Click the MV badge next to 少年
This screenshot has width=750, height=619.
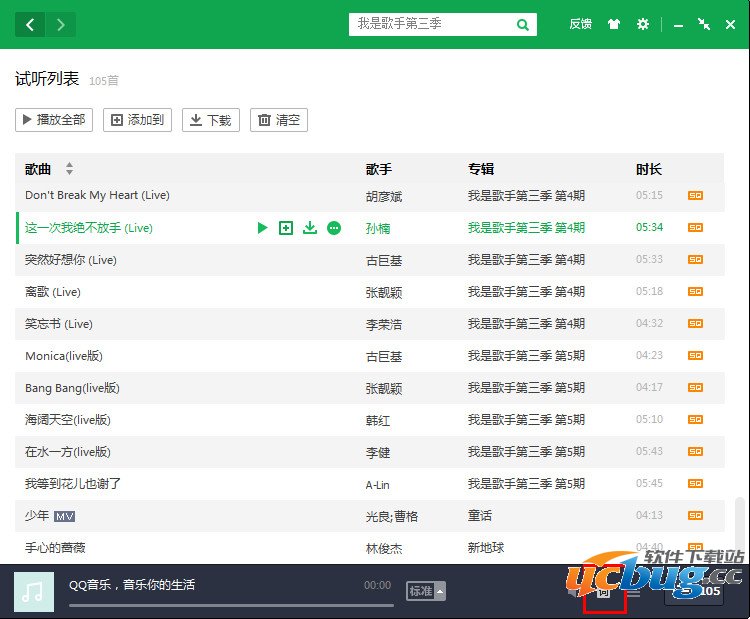(x=65, y=517)
